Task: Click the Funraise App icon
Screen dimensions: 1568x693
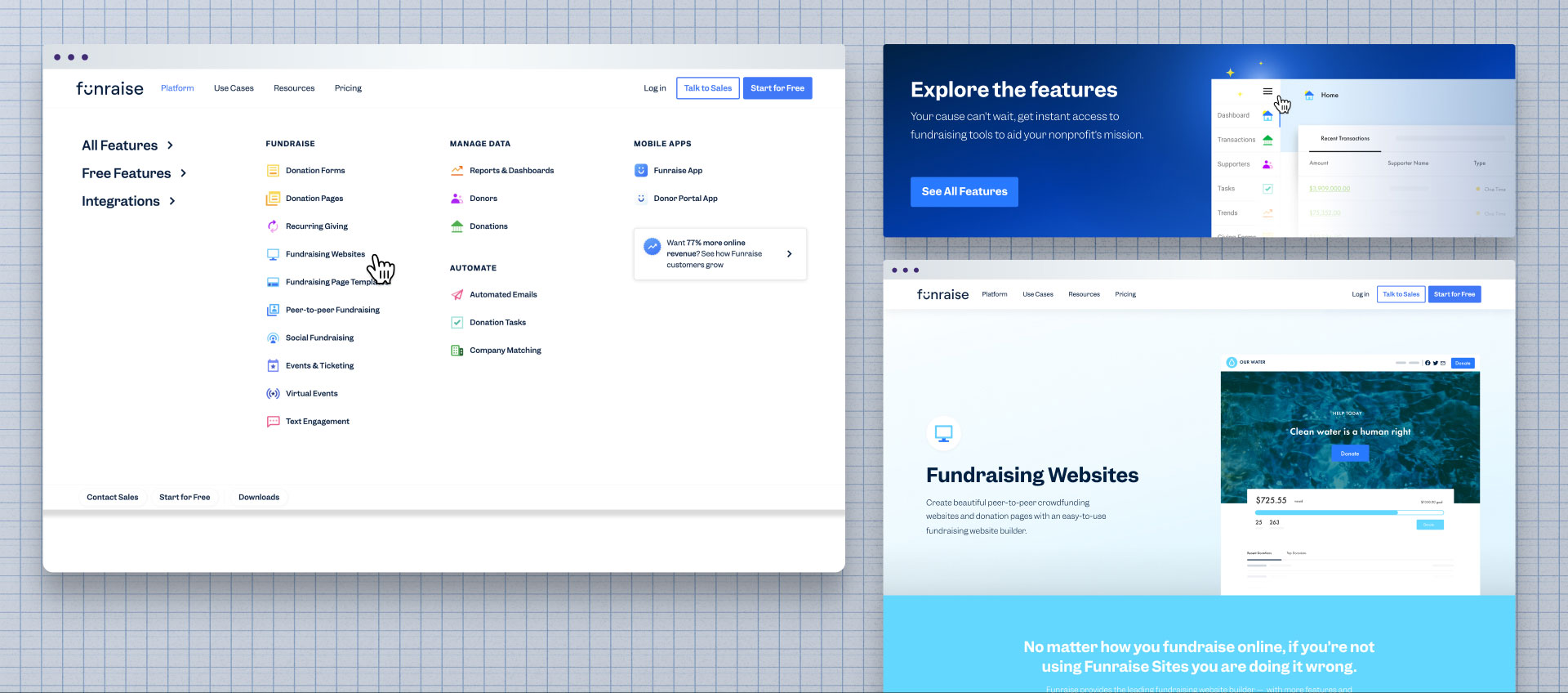Action: 641,171
